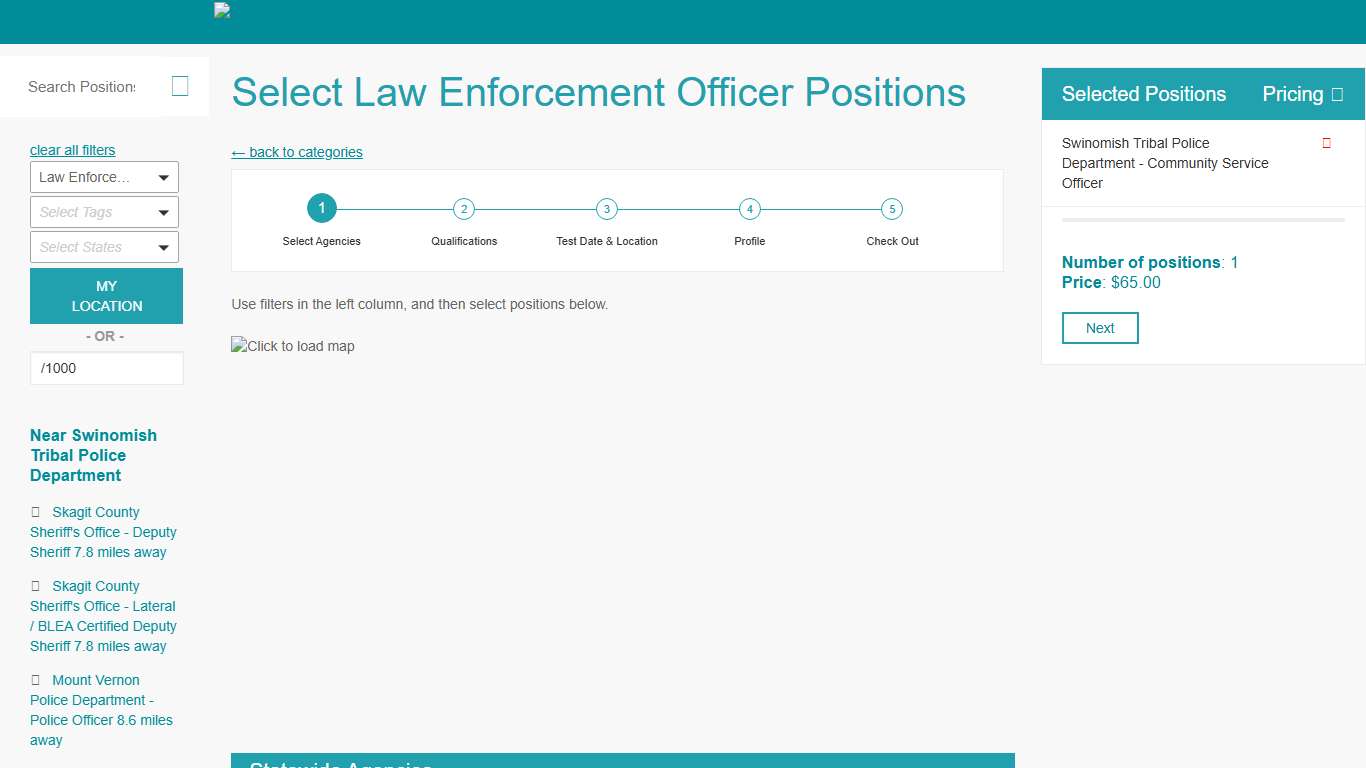Click the clear all filters link
The height and width of the screenshot is (768, 1366).
[x=72, y=150]
